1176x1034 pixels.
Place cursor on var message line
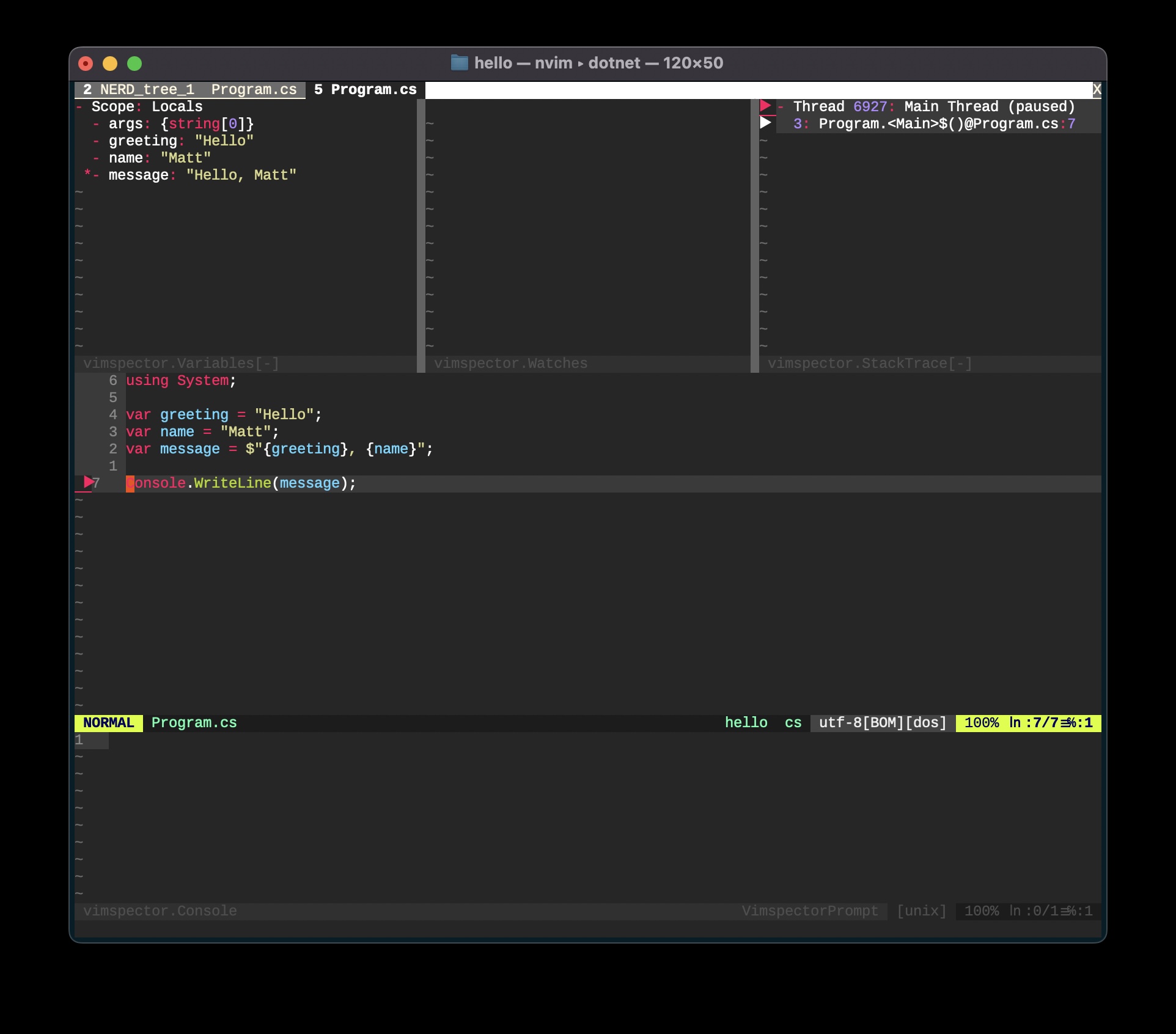tap(280, 449)
